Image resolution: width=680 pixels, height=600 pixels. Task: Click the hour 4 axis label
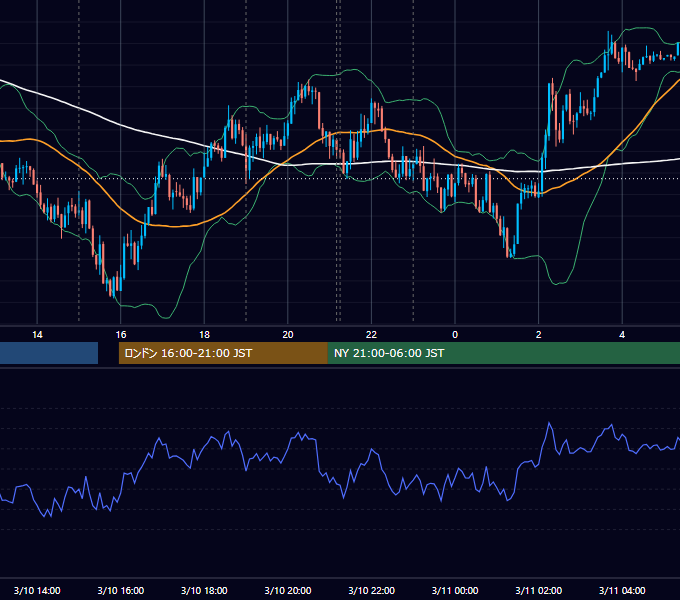click(x=622, y=335)
